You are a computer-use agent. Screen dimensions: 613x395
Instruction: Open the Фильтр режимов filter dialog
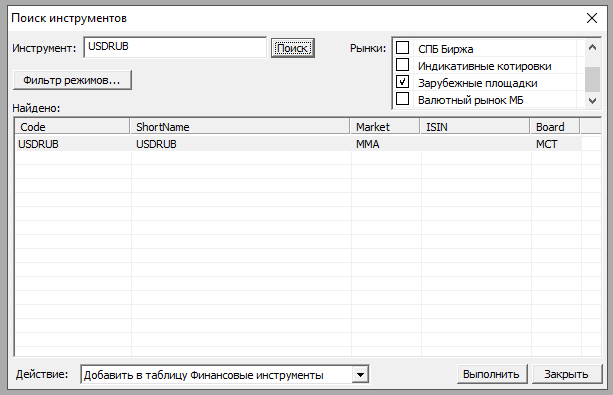tap(72, 80)
